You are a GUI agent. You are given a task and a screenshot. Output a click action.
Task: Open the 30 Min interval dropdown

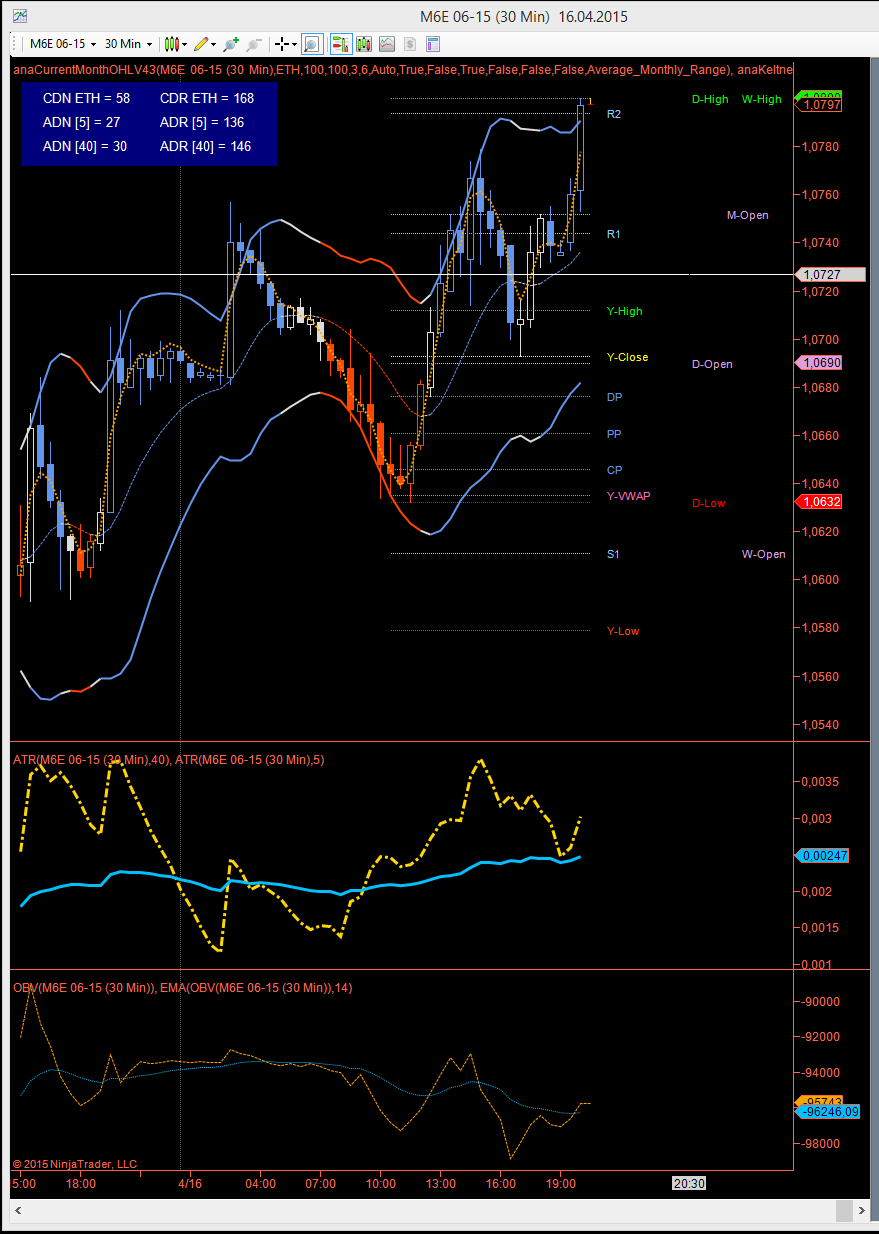(x=129, y=44)
